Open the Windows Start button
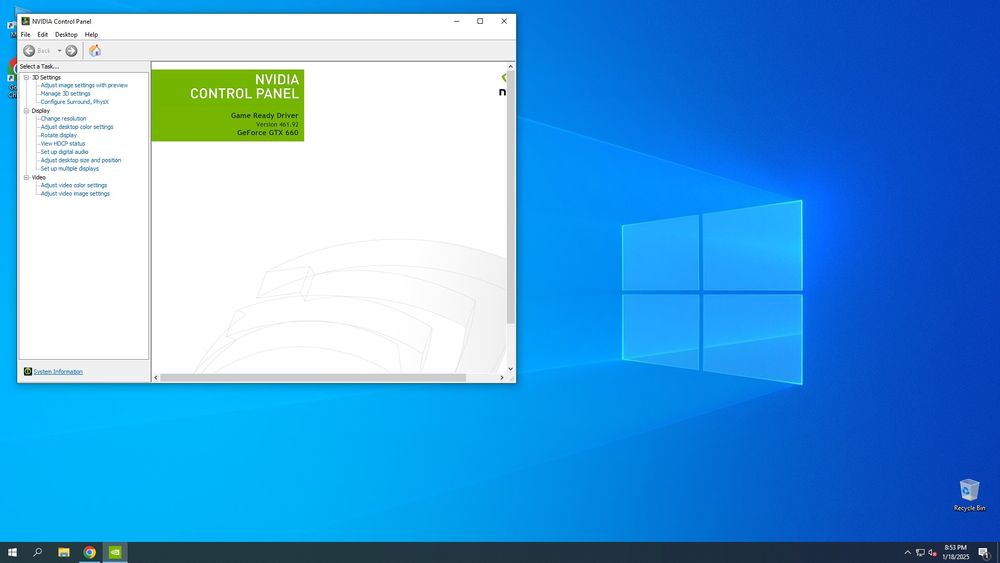 point(12,552)
